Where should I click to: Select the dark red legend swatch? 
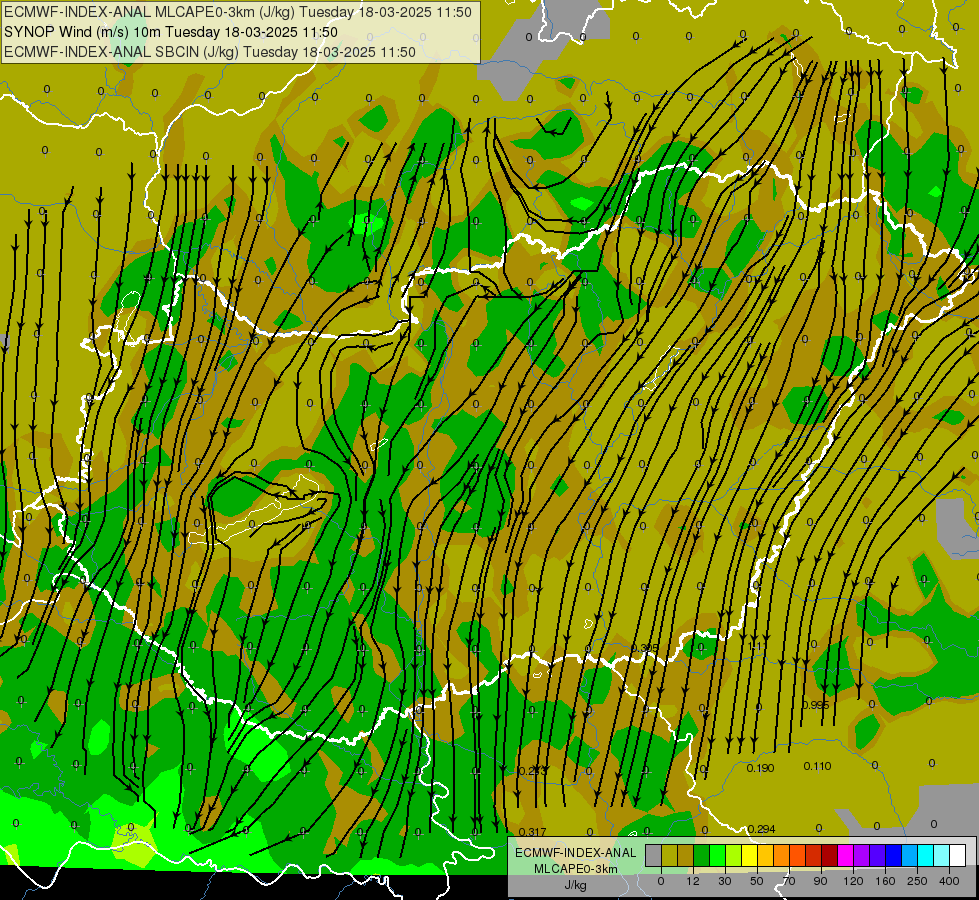829,855
